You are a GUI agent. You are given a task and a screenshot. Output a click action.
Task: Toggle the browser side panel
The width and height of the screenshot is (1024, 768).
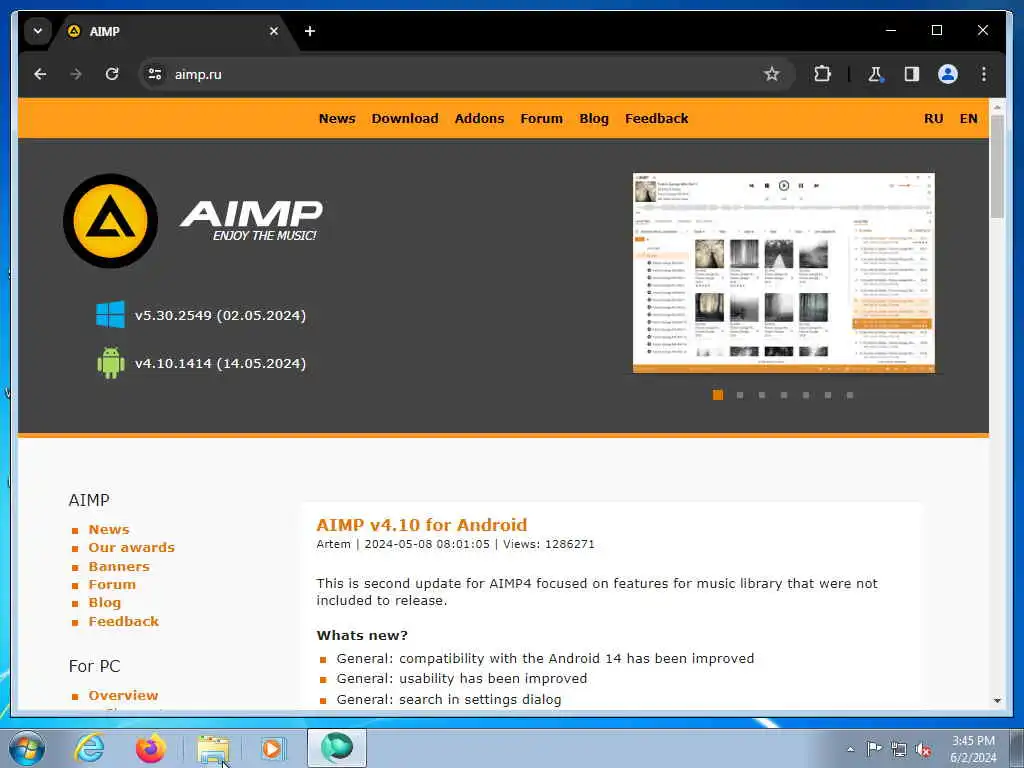(x=912, y=74)
